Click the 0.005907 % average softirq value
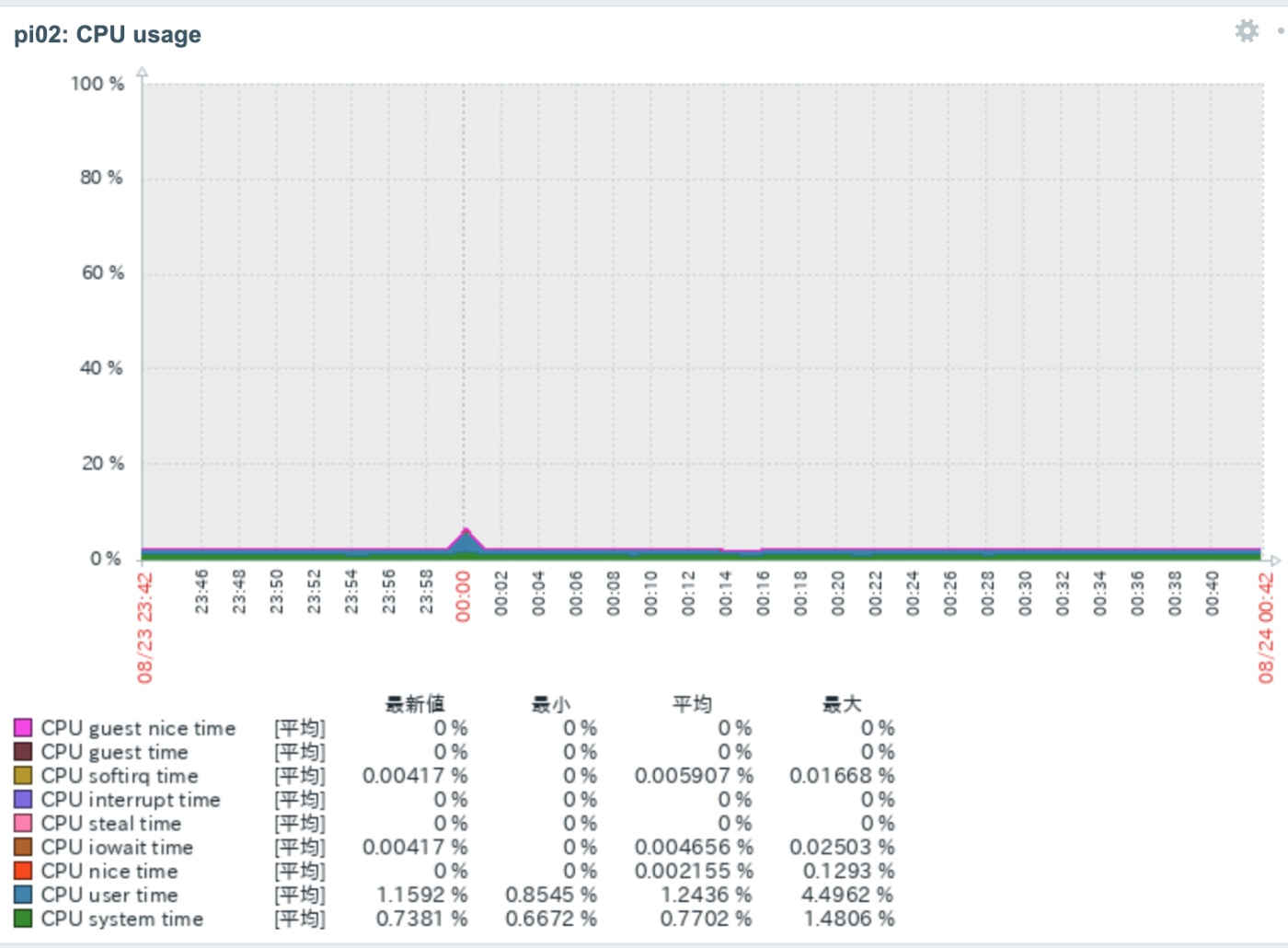 [694, 776]
